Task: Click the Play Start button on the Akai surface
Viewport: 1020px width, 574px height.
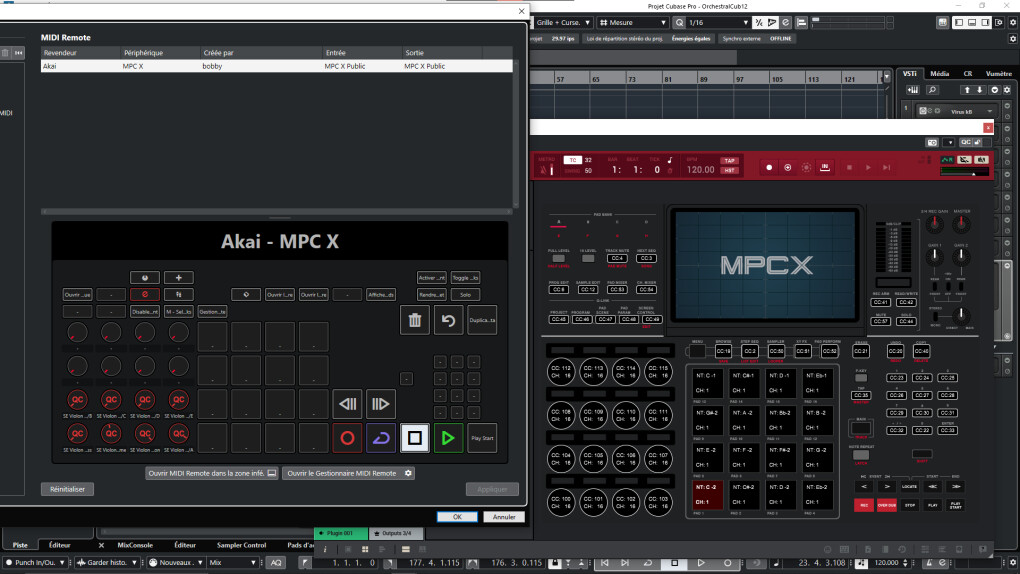Action: pos(482,438)
